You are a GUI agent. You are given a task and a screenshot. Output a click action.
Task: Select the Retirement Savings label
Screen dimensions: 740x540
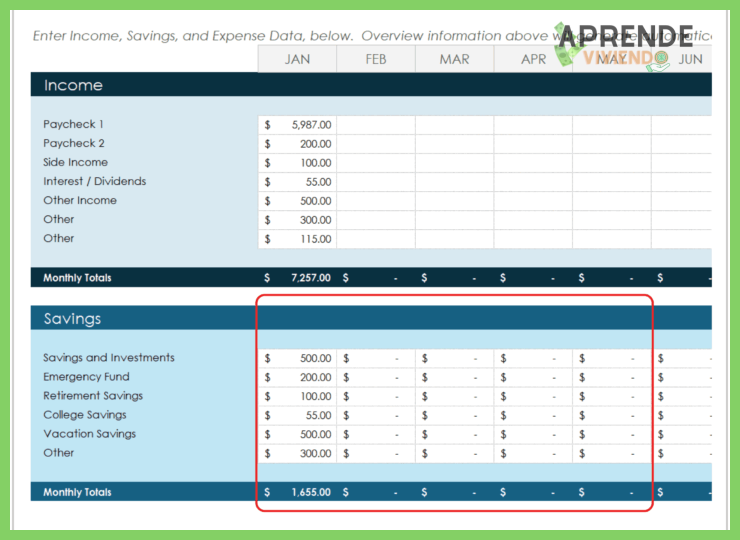pos(93,396)
